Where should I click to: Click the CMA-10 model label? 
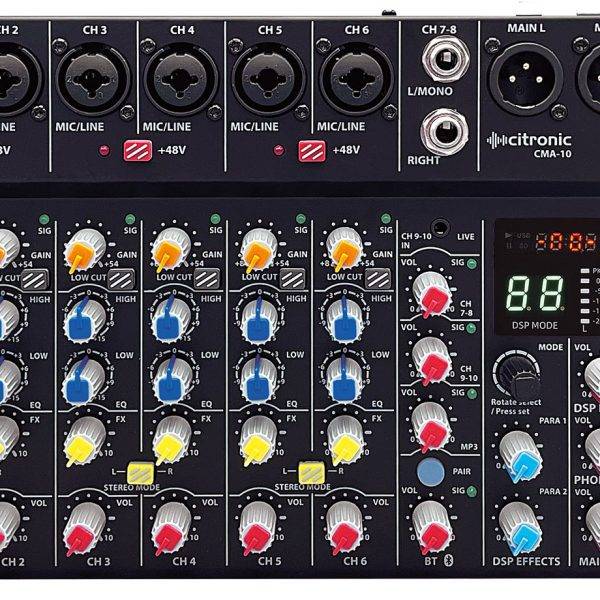click(x=552, y=154)
